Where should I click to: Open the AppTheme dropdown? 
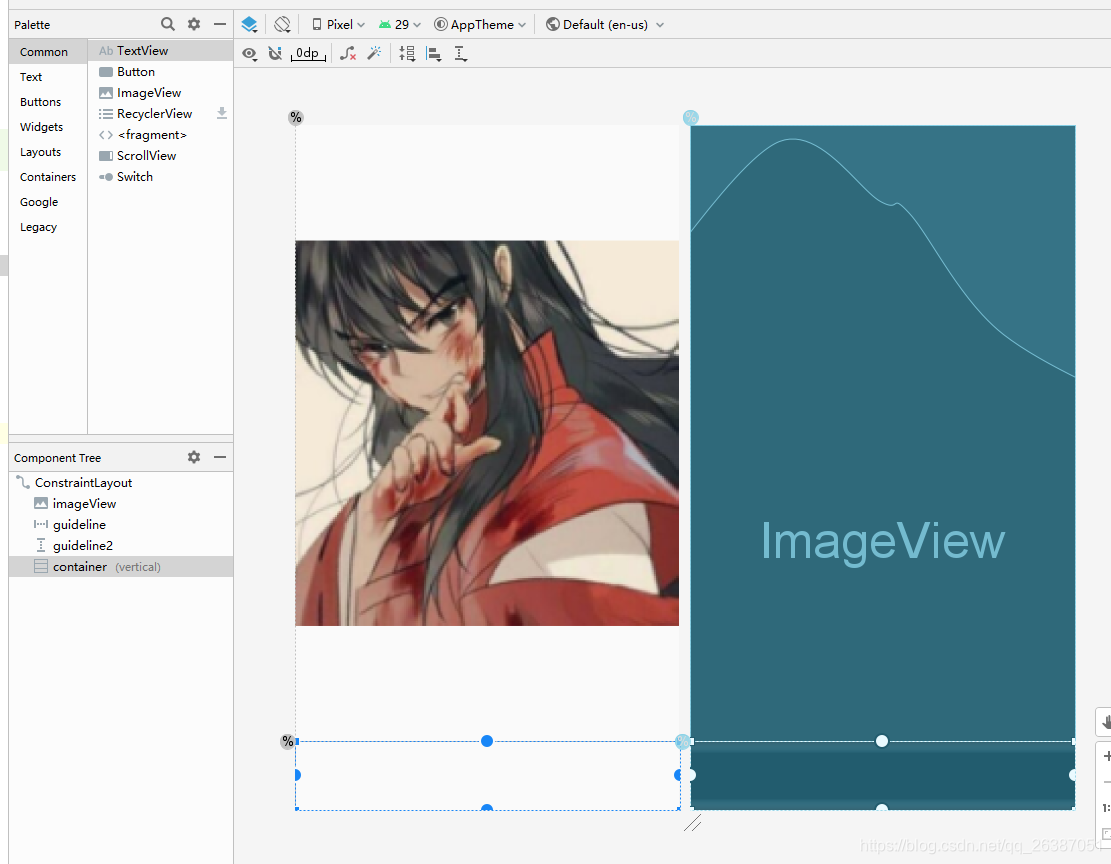[x=480, y=25]
